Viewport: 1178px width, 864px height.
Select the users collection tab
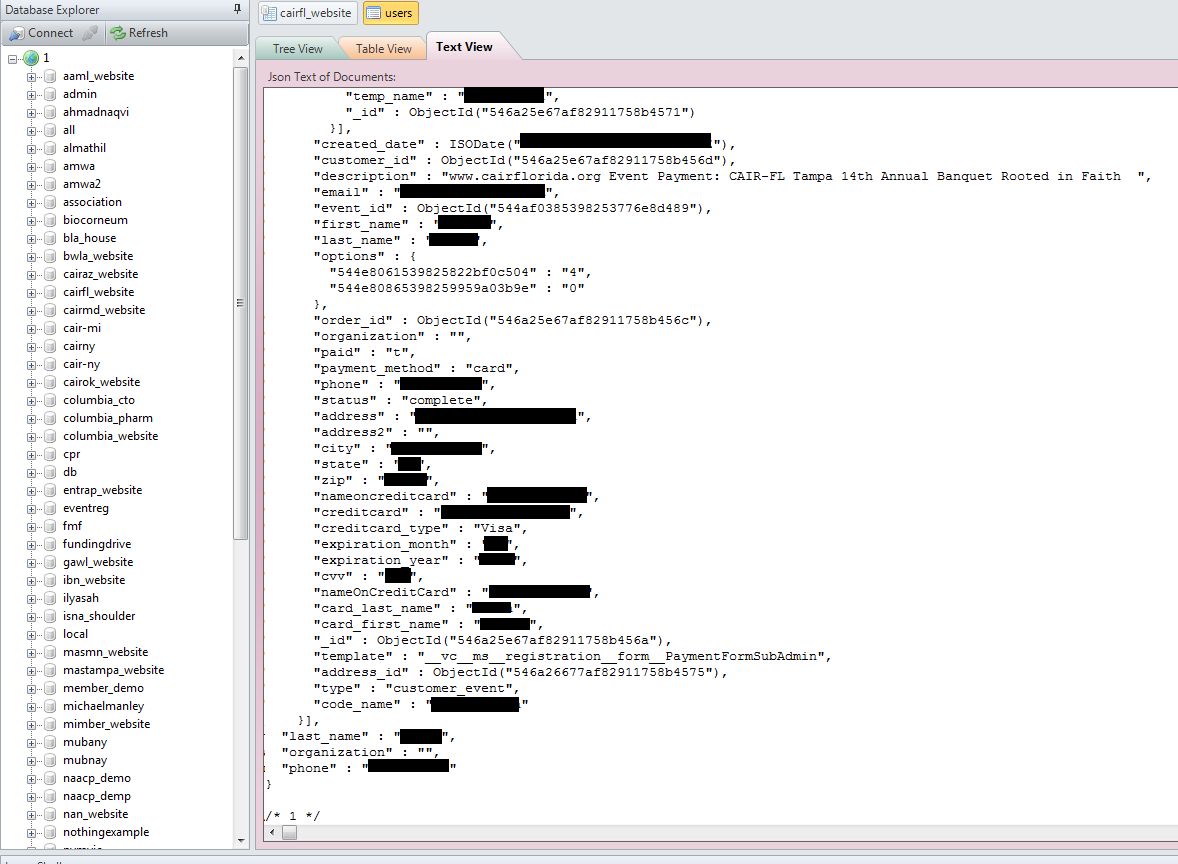point(390,13)
